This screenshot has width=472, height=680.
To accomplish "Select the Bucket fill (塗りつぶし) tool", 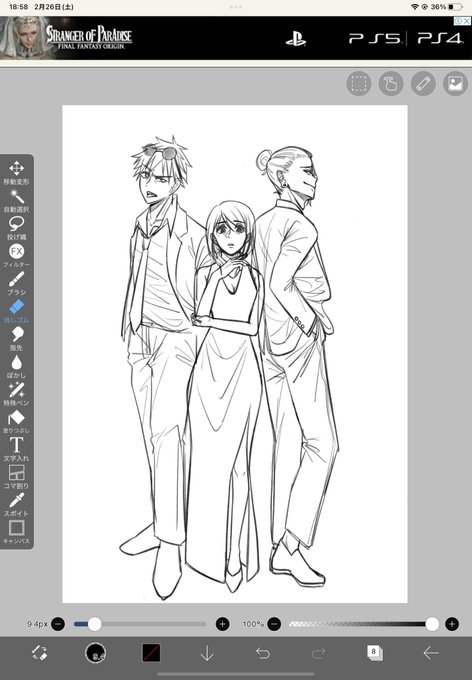I will pos(16,422).
